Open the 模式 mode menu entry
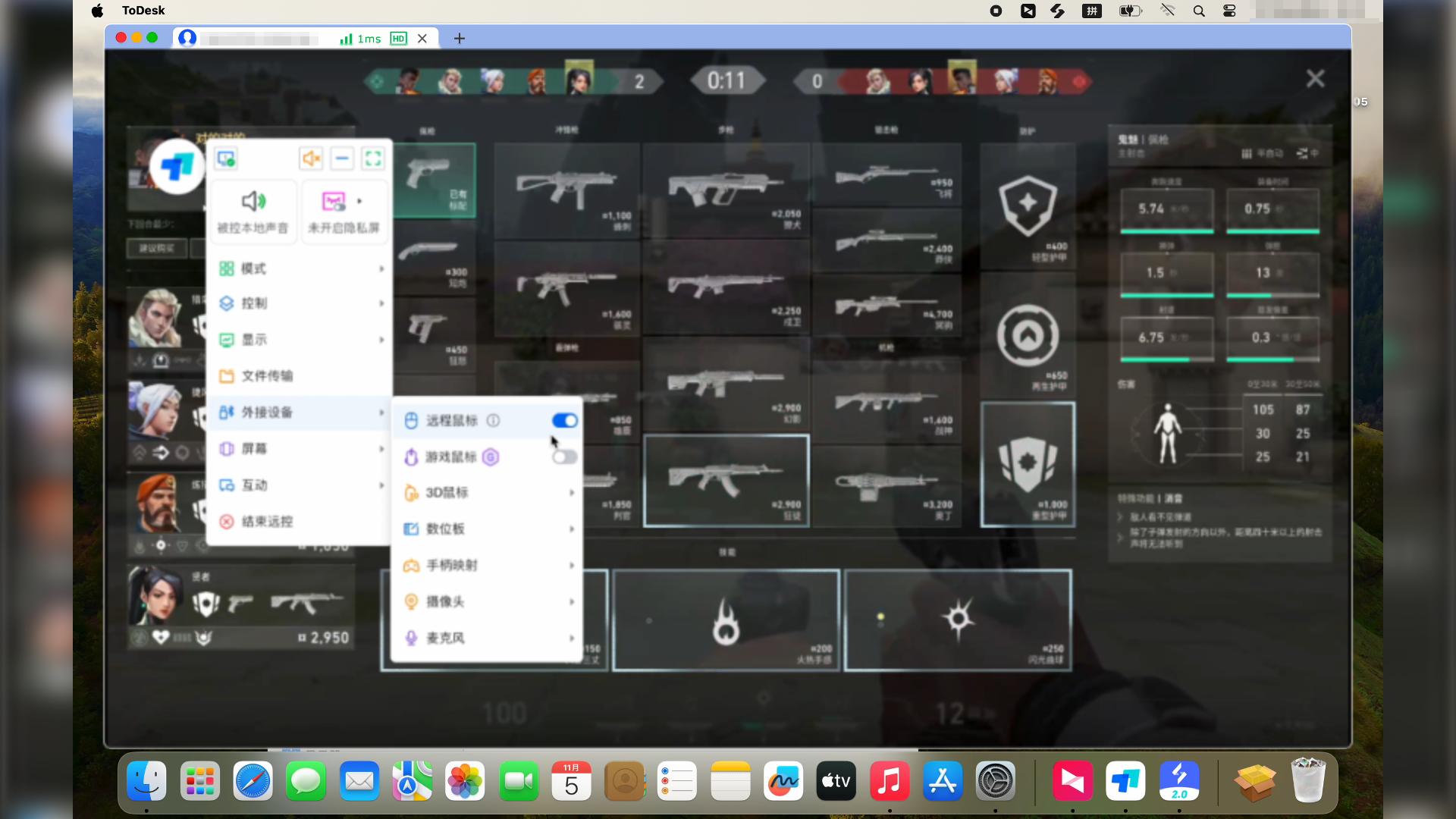 tap(254, 268)
